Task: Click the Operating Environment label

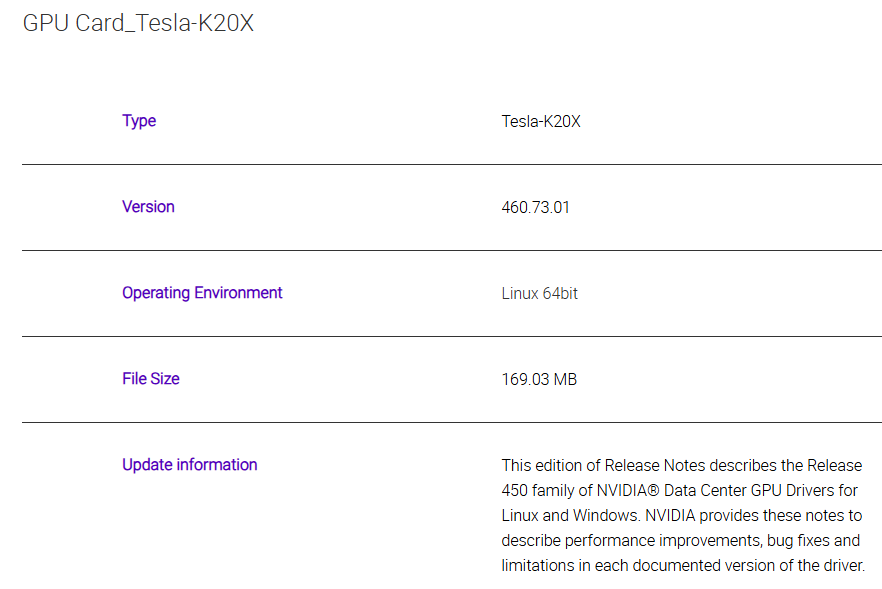Action: pyautogui.click(x=202, y=293)
